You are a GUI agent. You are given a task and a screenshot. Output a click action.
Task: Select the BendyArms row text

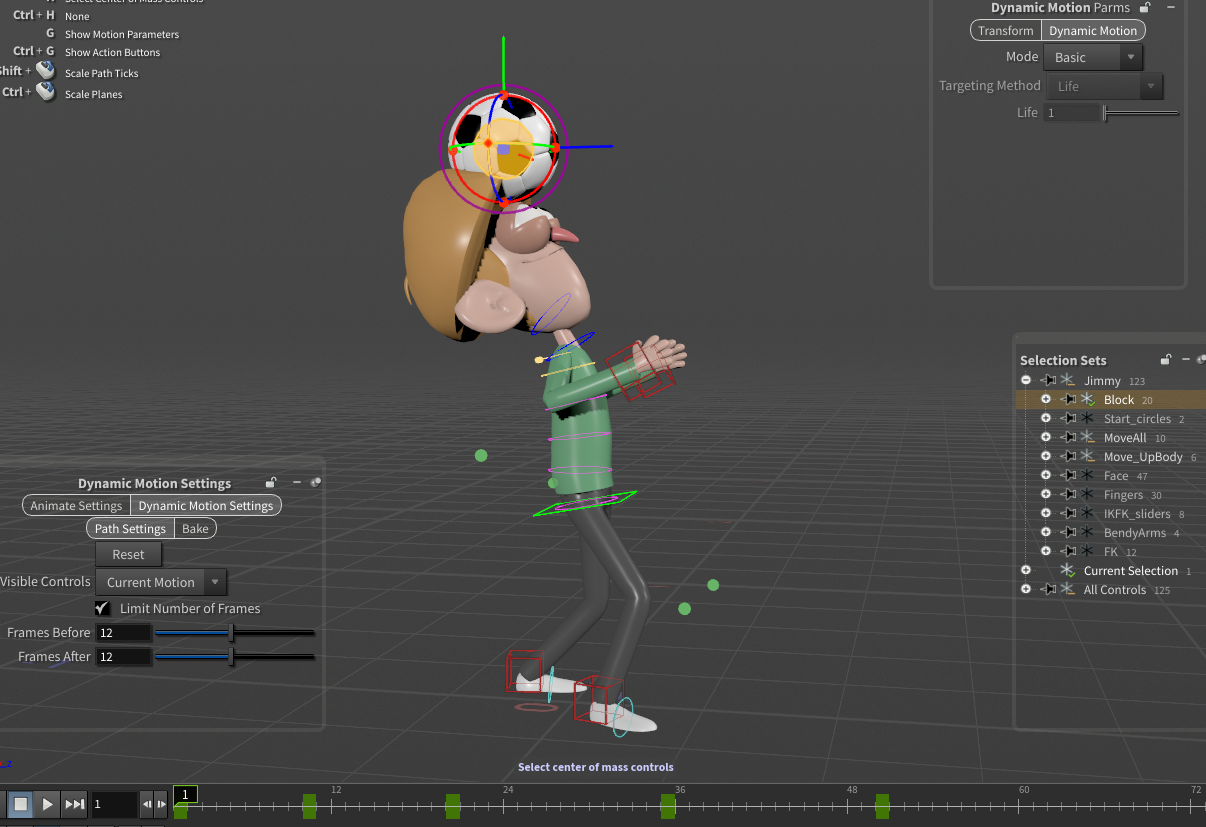click(1135, 533)
